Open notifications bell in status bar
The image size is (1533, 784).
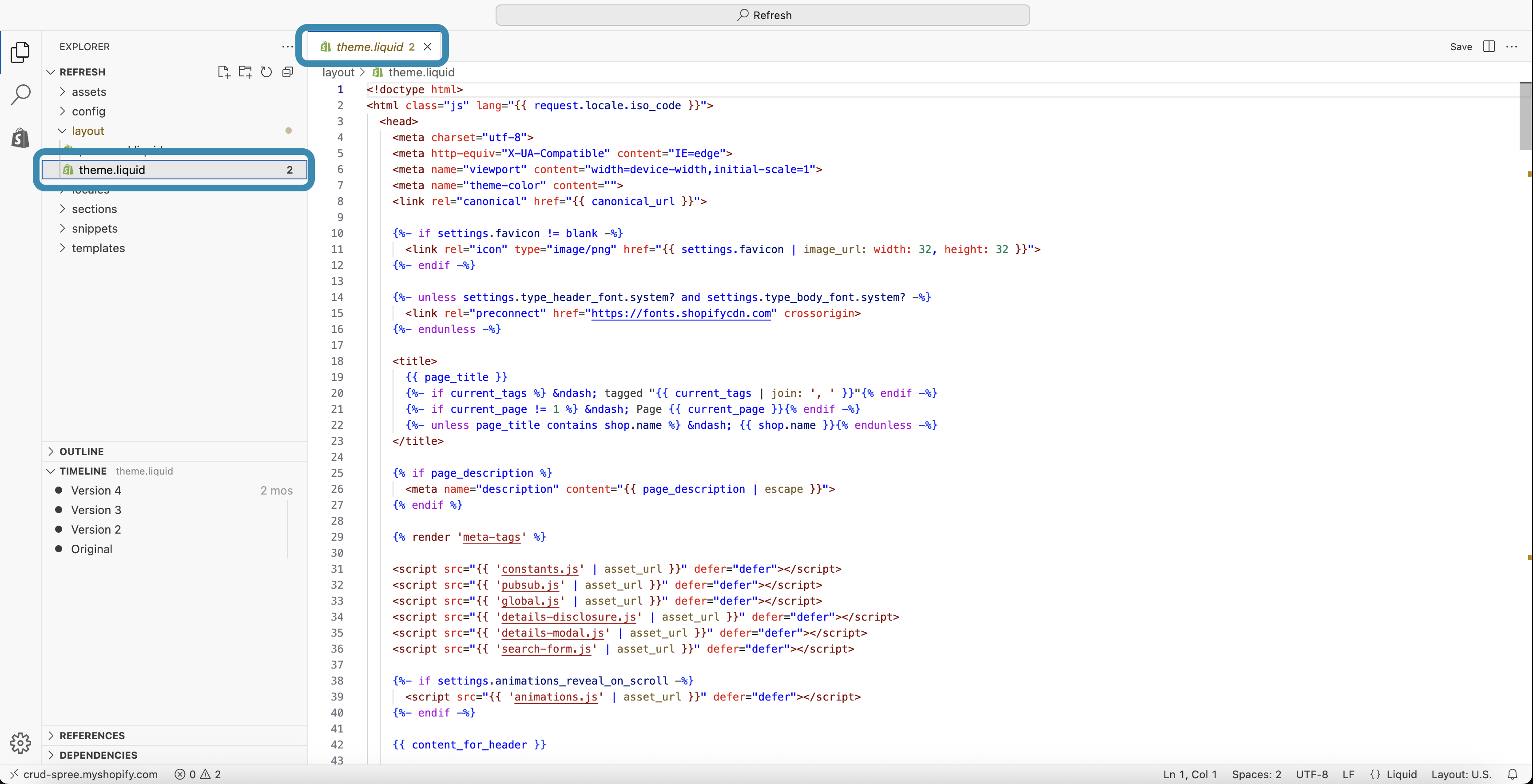(1512, 775)
